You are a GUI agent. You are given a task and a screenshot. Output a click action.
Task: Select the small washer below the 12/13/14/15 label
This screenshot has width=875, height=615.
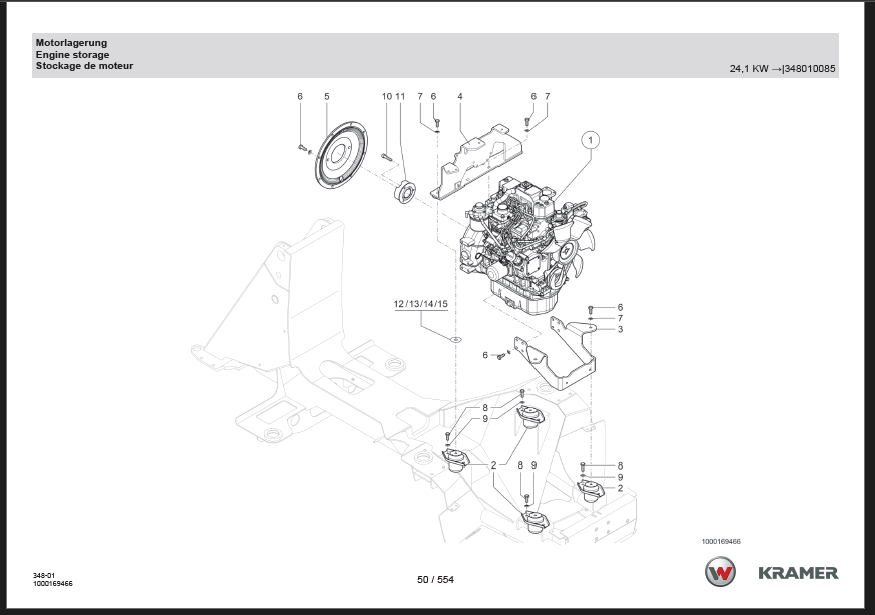tap(456, 340)
